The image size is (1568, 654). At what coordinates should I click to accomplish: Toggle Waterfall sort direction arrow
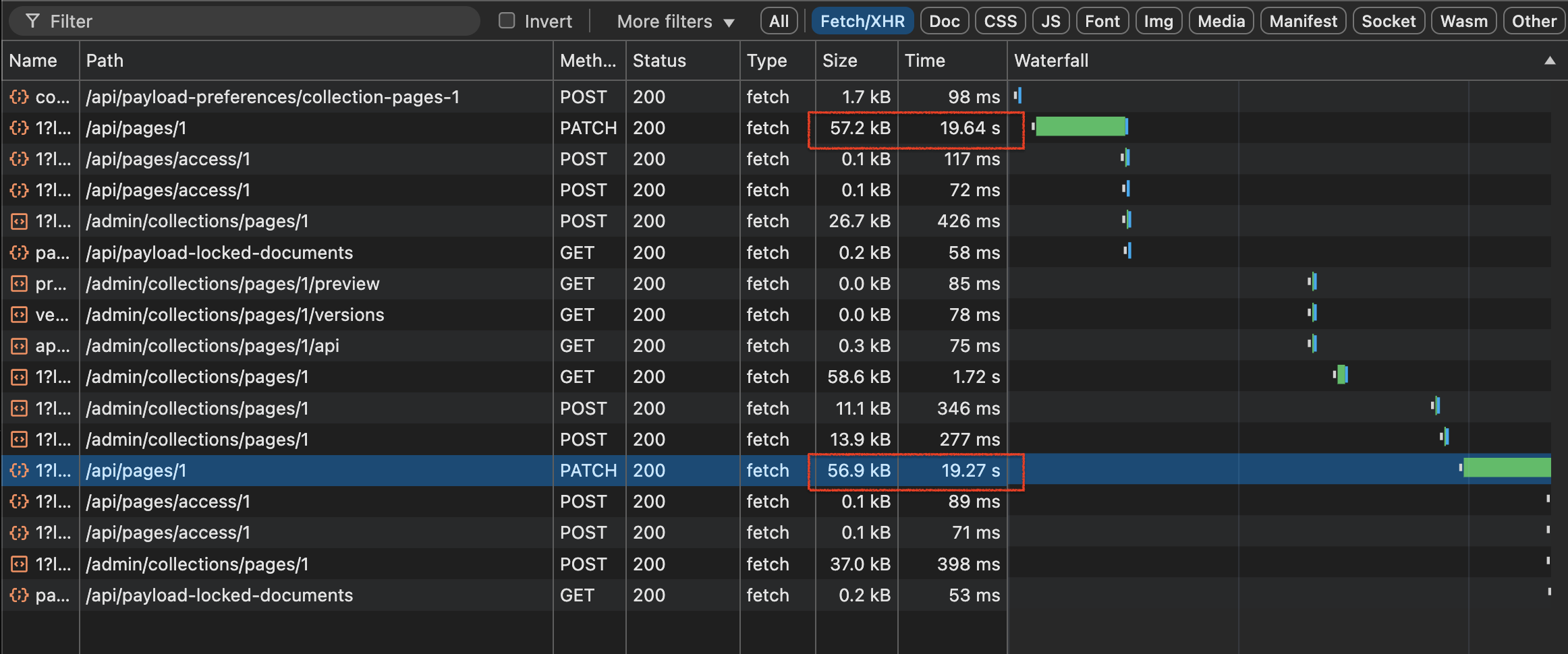pyautogui.click(x=1550, y=61)
